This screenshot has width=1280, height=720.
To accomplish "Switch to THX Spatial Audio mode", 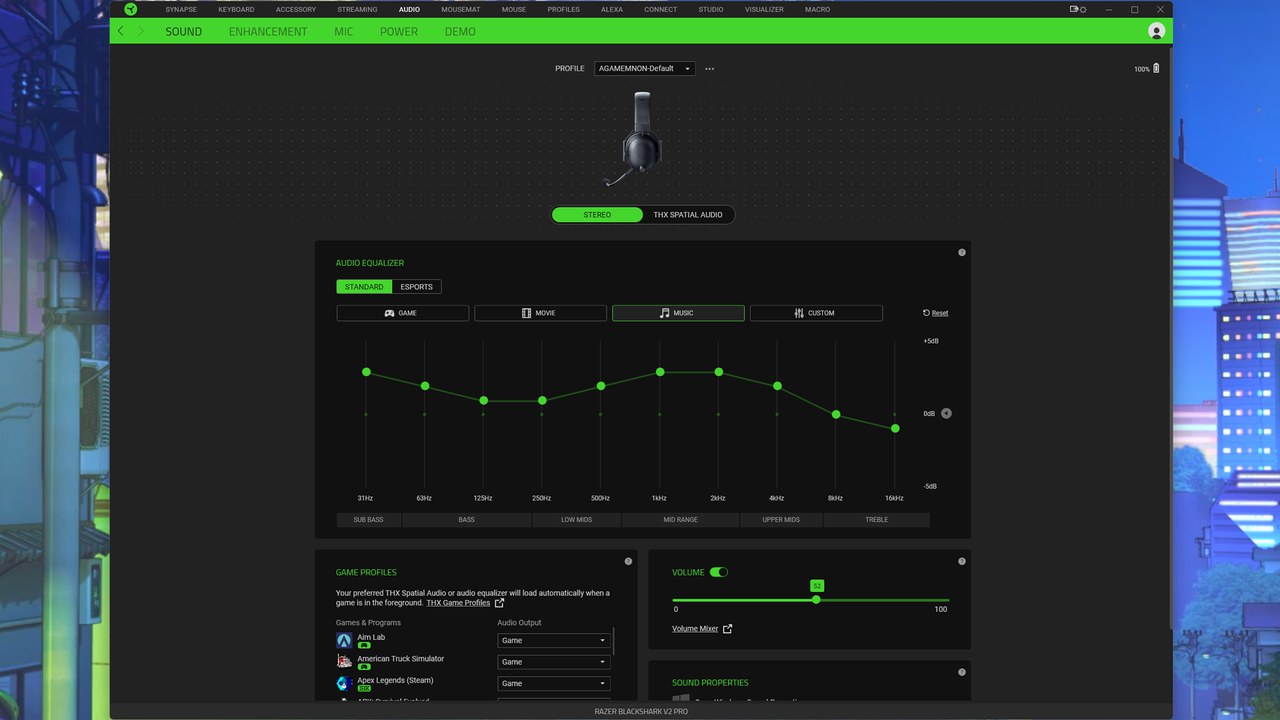I will (x=688, y=215).
